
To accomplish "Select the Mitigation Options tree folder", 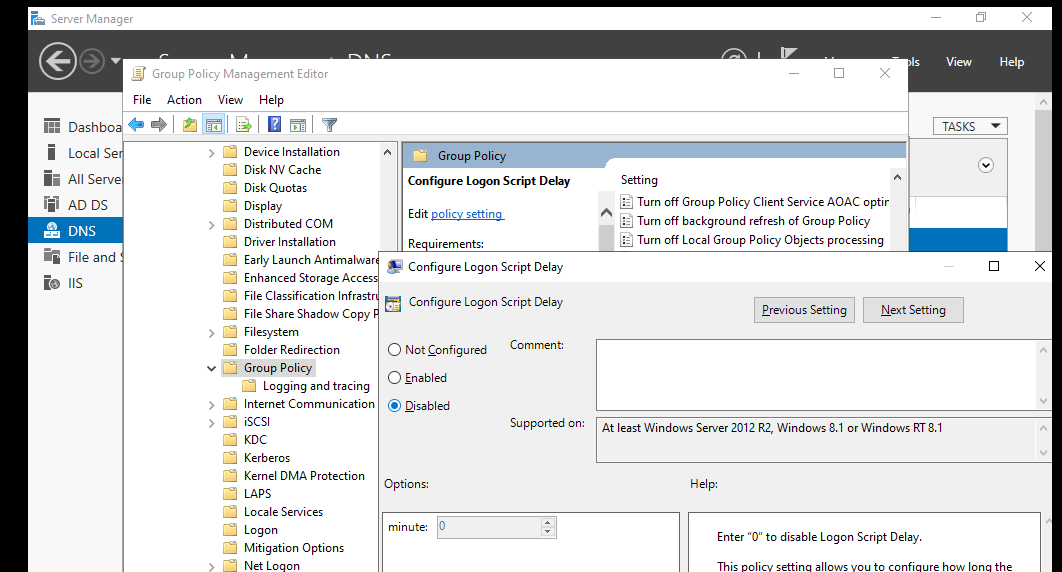I will coord(284,548).
